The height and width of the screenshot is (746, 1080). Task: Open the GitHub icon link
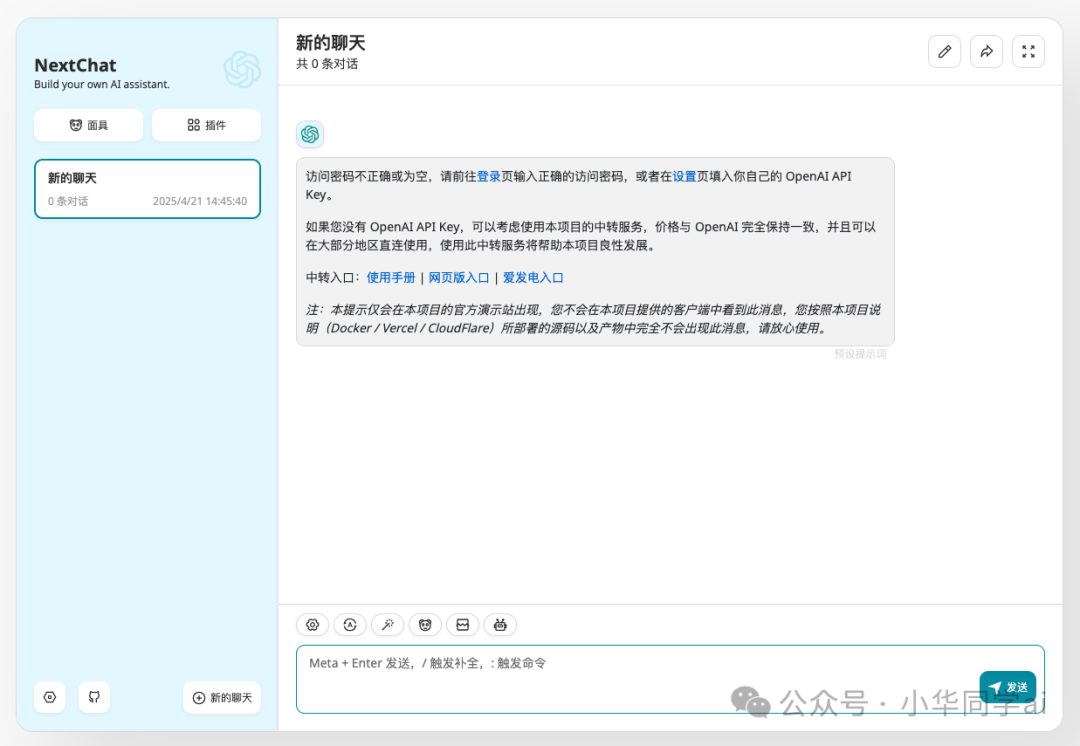coord(94,697)
